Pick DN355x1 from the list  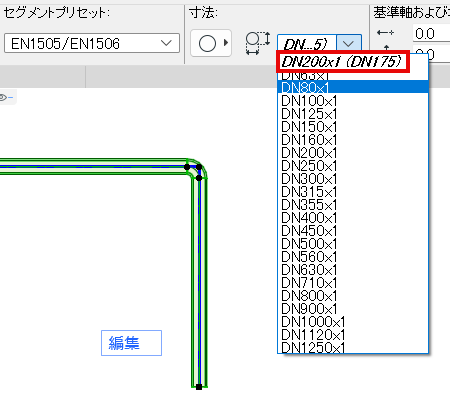pos(353,204)
